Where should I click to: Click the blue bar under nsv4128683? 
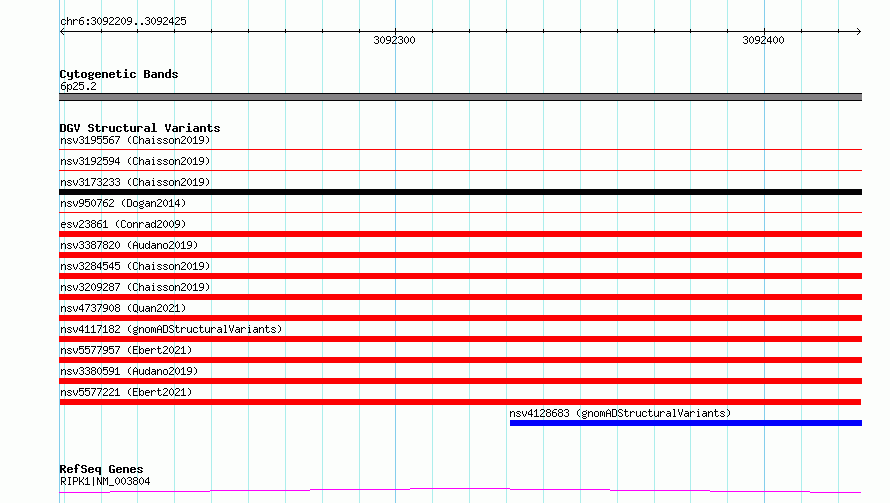pyautogui.click(x=686, y=423)
